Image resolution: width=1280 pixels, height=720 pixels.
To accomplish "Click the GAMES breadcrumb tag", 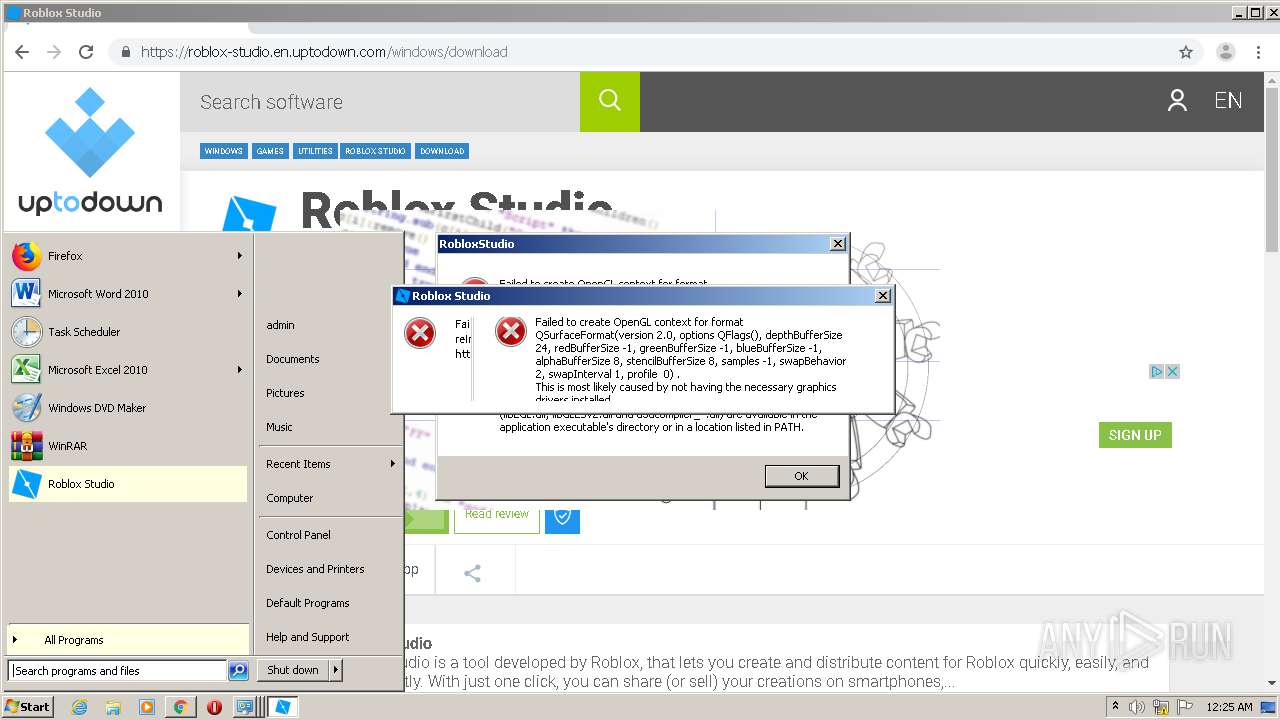I will (x=270, y=151).
